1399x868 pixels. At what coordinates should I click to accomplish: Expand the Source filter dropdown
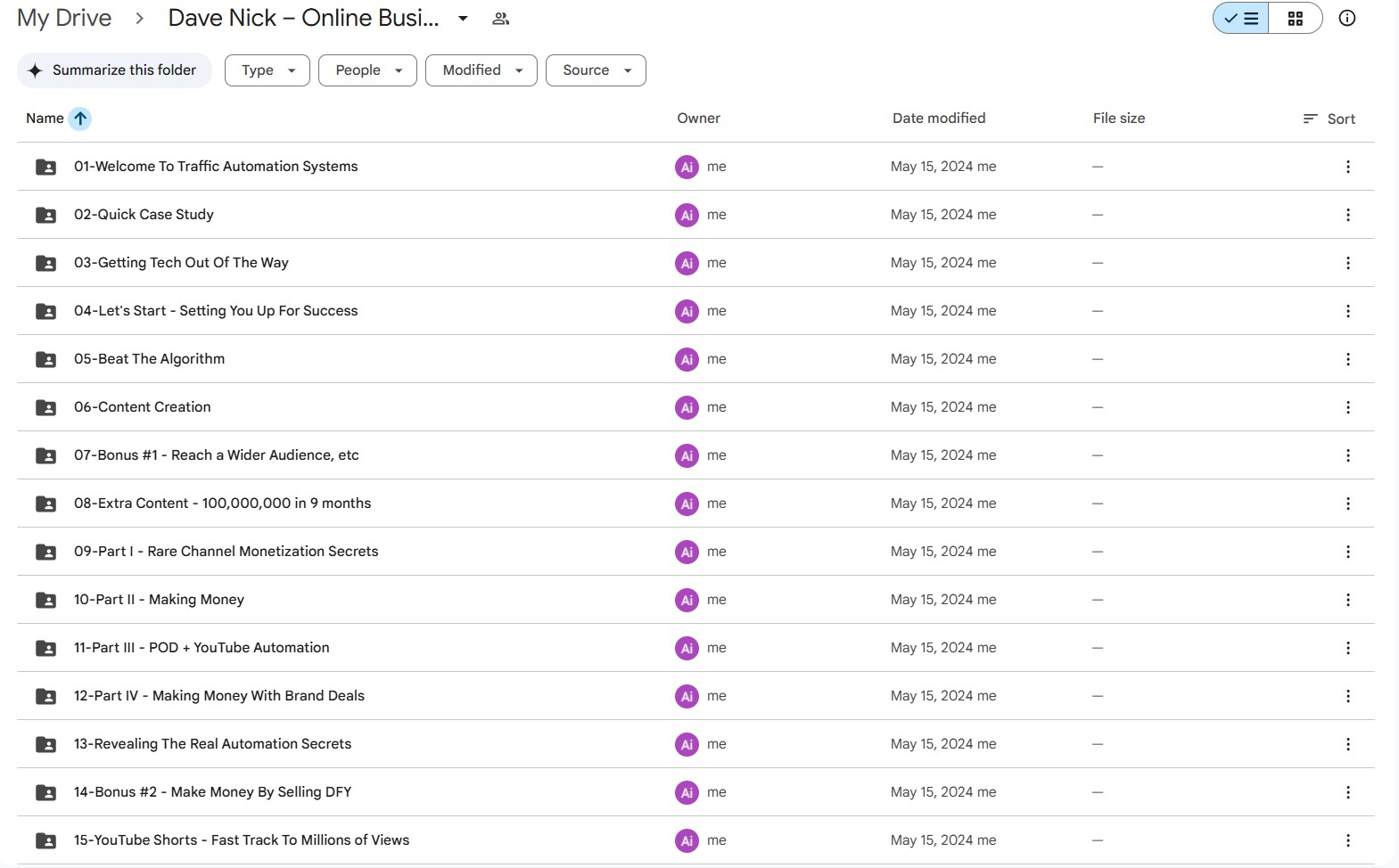595,70
